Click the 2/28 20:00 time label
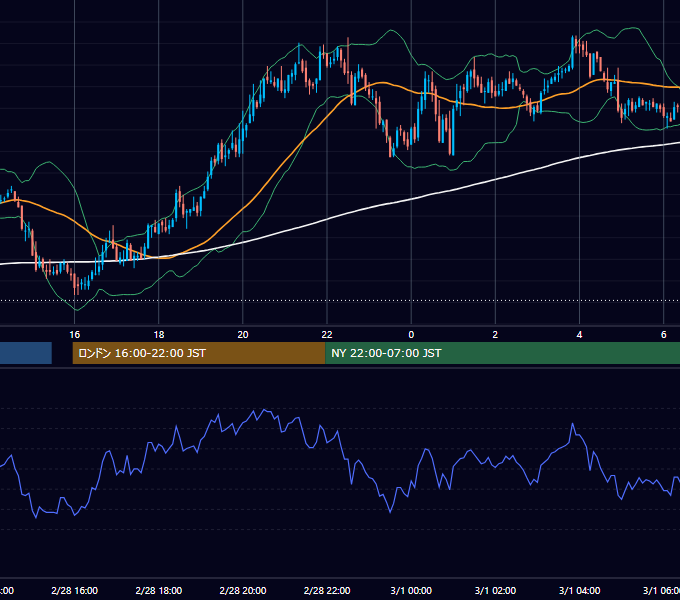 pyautogui.click(x=243, y=590)
